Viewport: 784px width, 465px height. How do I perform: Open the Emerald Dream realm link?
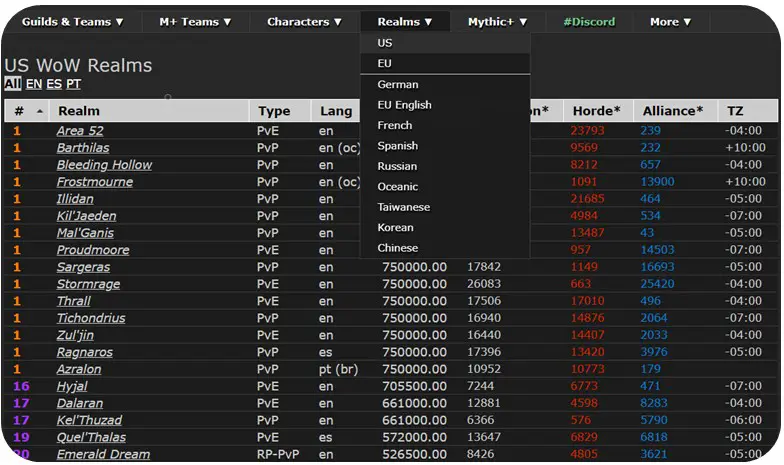pyautogui.click(x=104, y=454)
